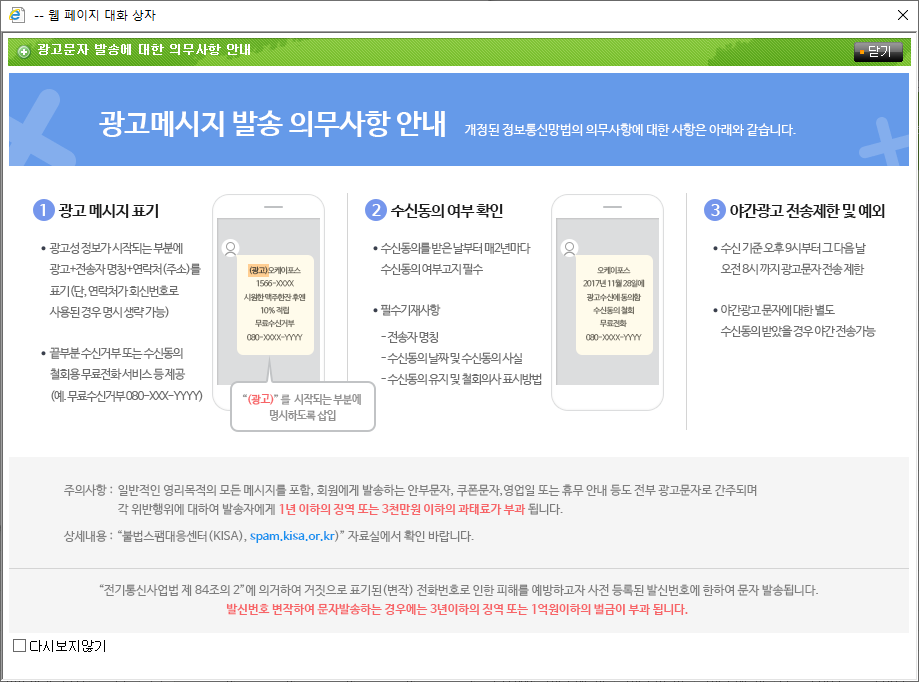Click the Internet Explorer page icon in title bar
This screenshot has width=919, height=682.
(x=17, y=15)
